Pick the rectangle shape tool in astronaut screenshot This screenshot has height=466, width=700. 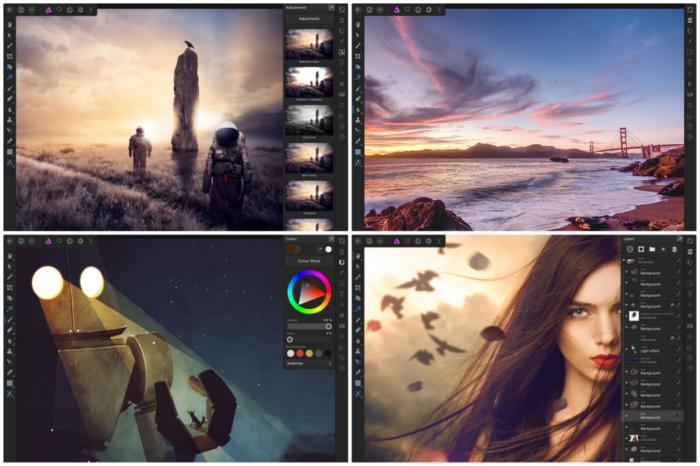pos(10,152)
